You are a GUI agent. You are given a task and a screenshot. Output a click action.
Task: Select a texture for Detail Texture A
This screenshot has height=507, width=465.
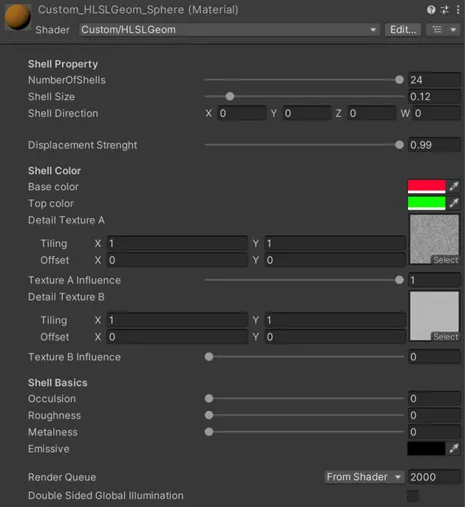tap(446, 260)
